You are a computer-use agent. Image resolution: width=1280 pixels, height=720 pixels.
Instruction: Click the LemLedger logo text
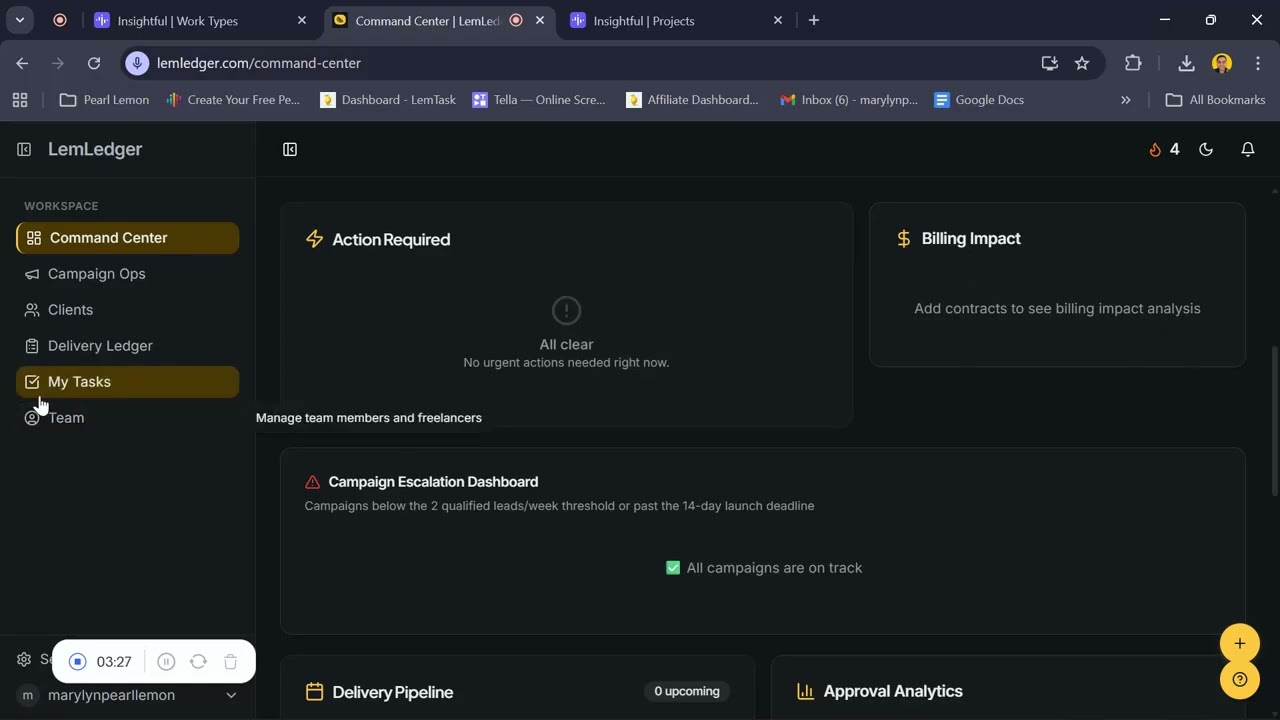click(x=95, y=149)
